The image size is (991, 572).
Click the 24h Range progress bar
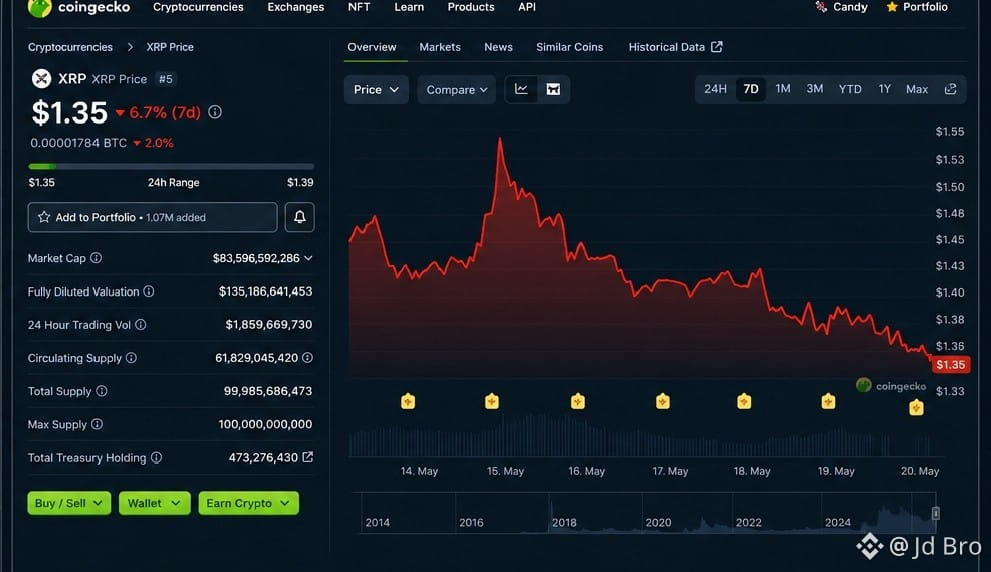(171, 166)
